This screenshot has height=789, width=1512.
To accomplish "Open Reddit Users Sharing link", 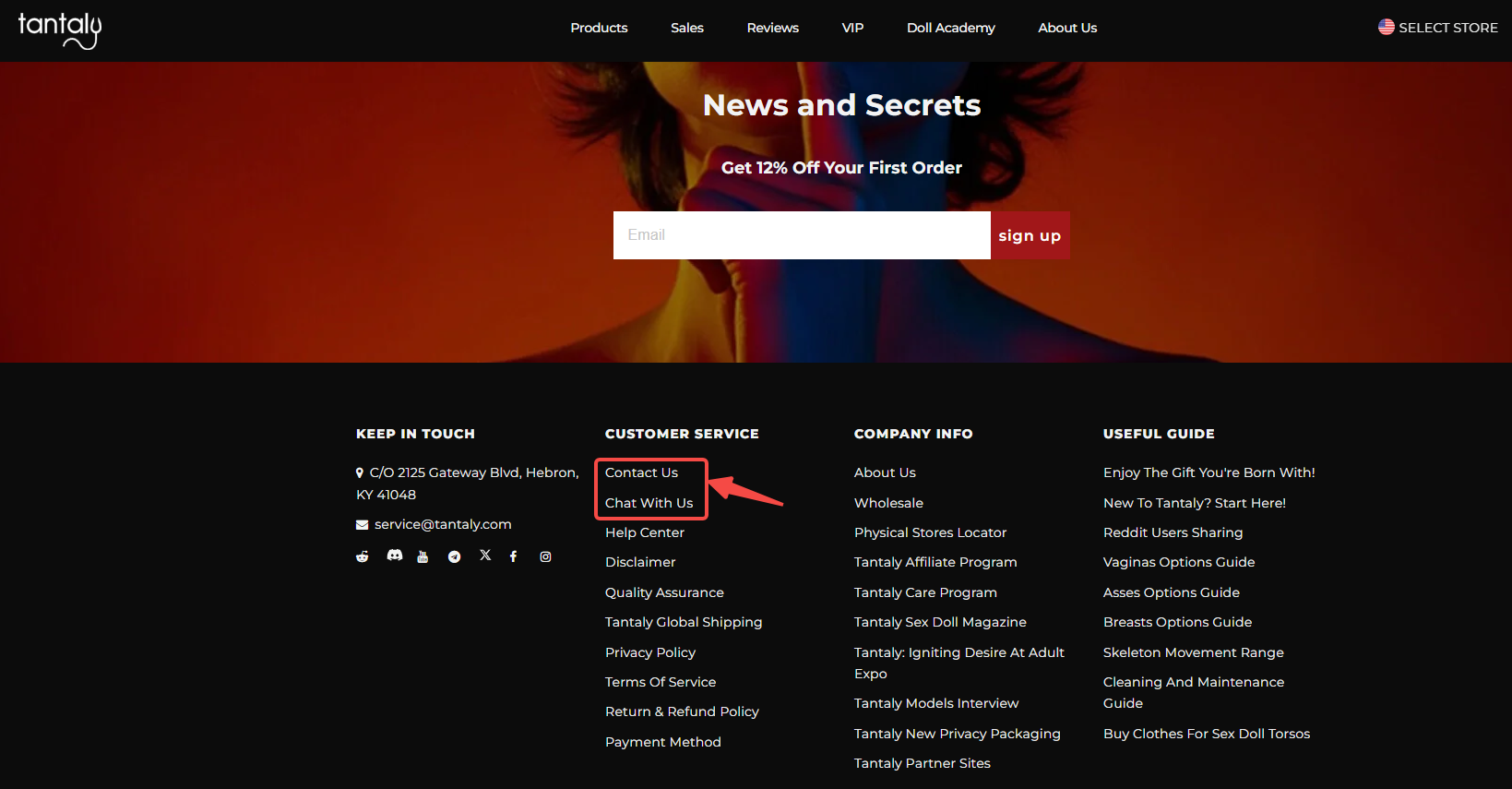I will tap(1173, 532).
